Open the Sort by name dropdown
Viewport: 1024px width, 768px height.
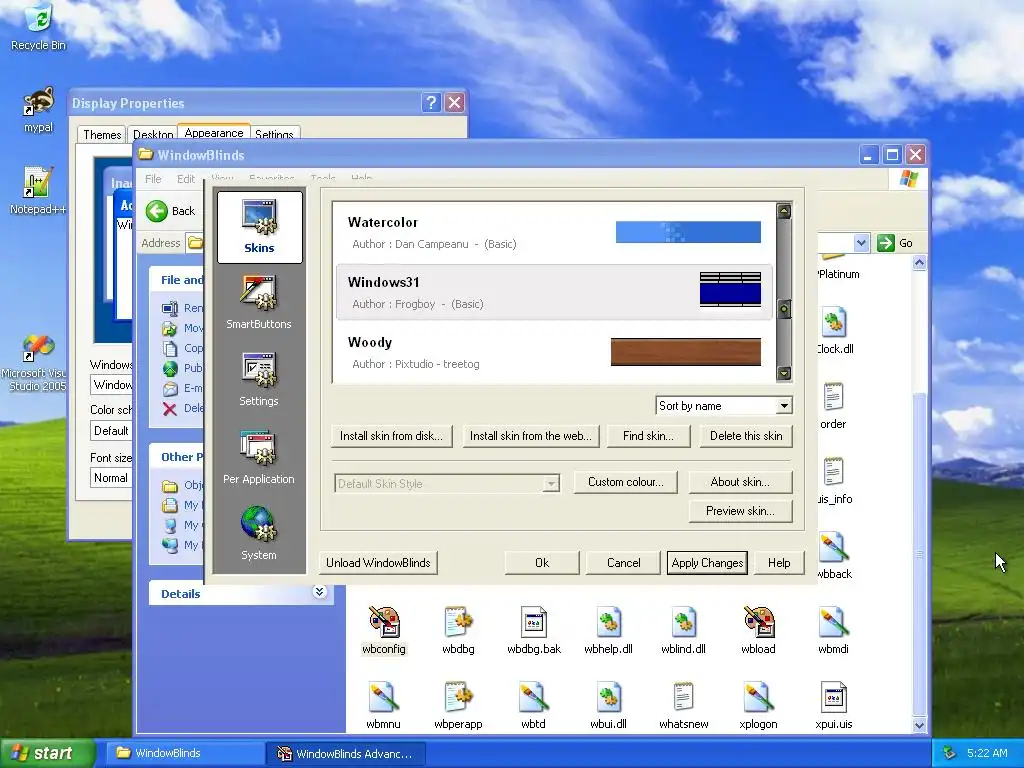(x=784, y=406)
